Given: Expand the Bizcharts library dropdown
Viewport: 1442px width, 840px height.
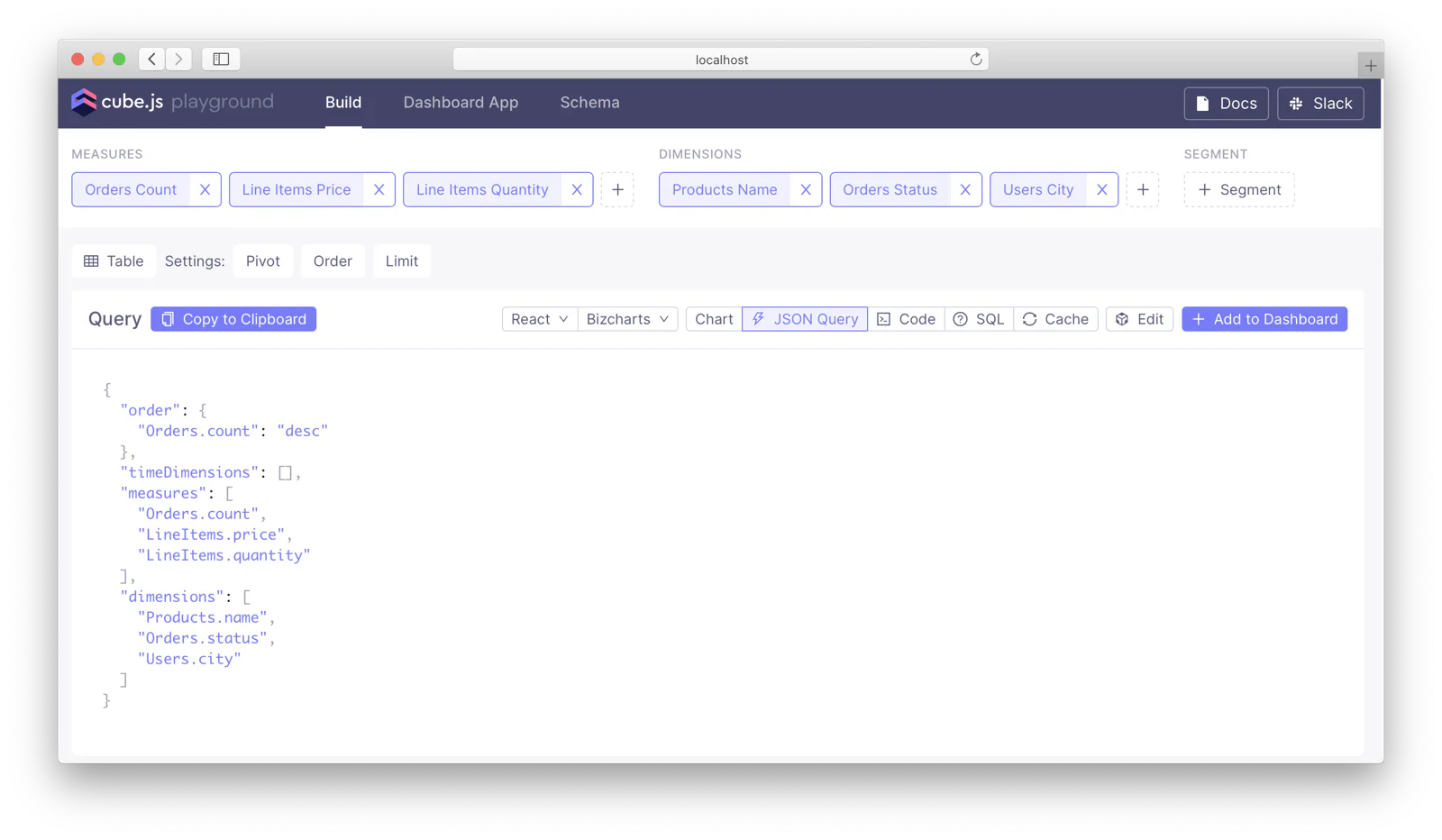Looking at the screenshot, I should pos(627,319).
